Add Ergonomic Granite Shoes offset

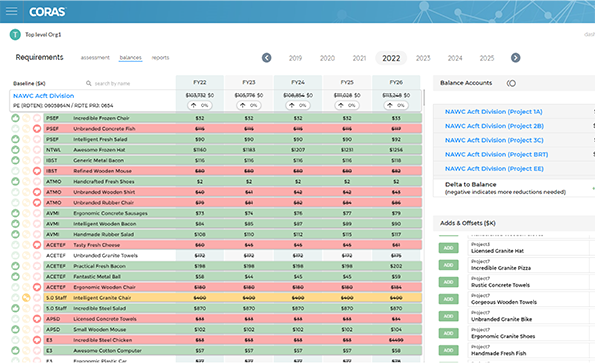(449, 333)
